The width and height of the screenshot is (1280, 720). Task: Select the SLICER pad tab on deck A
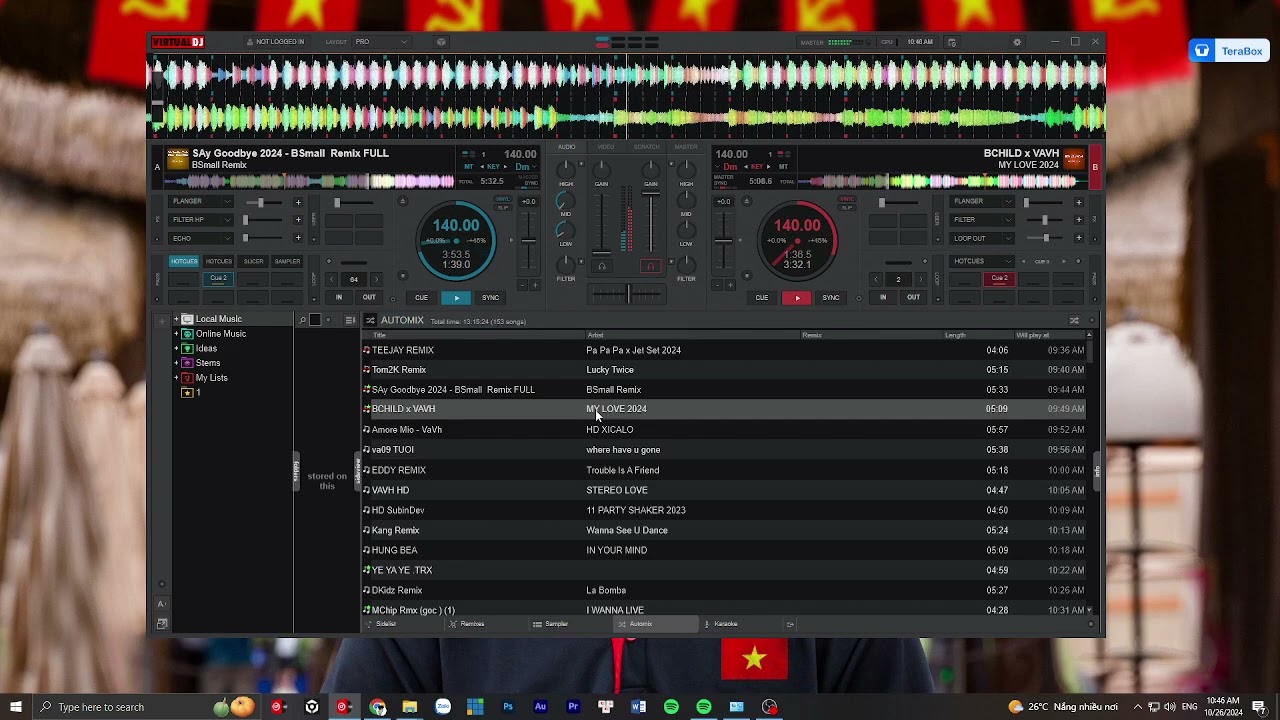[253, 261]
